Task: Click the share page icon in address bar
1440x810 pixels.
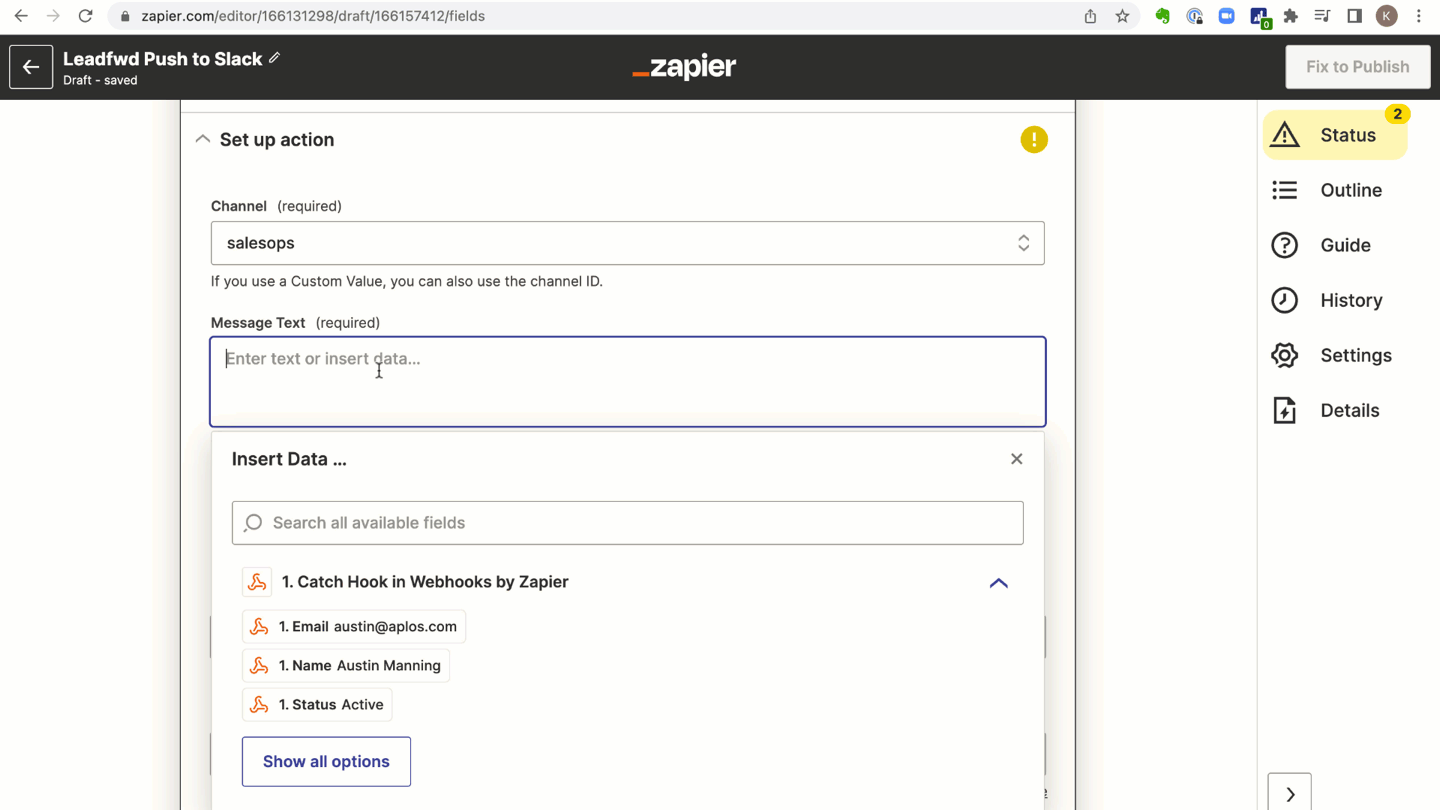Action: 1090,16
